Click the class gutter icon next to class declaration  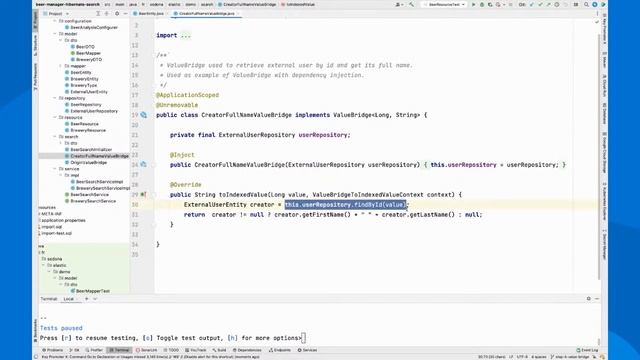pyautogui.click(x=144, y=115)
